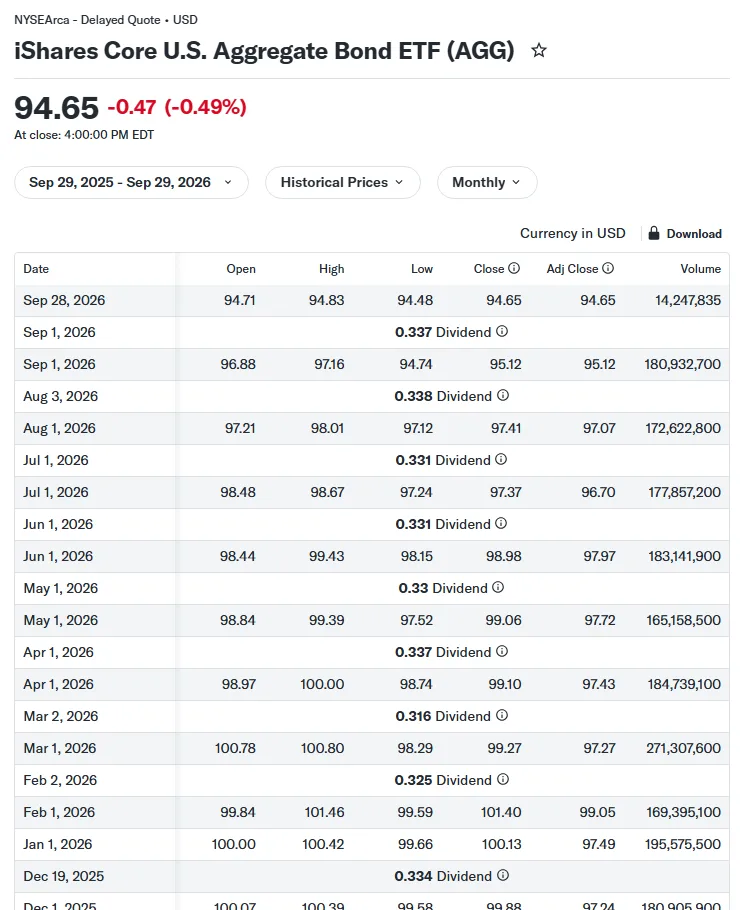
Task: Click adj close value 96.70
Action: pyautogui.click(x=598, y=492)
